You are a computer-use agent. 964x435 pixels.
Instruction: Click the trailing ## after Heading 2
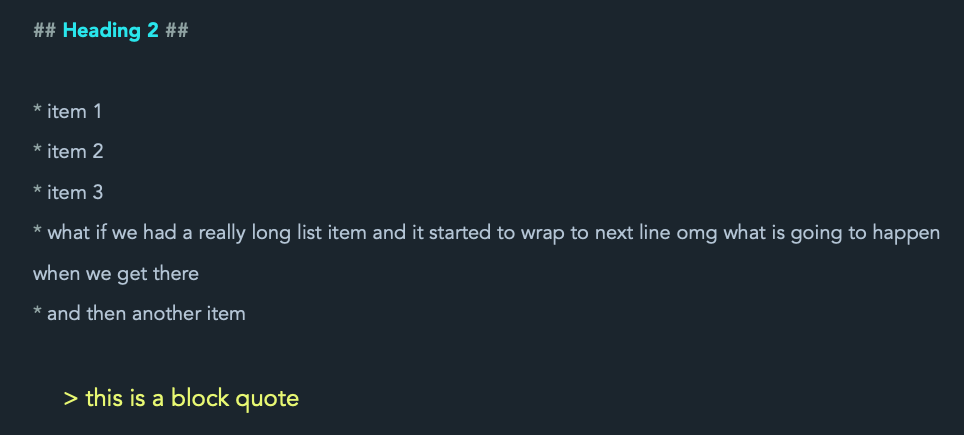(x=177, y=31)
